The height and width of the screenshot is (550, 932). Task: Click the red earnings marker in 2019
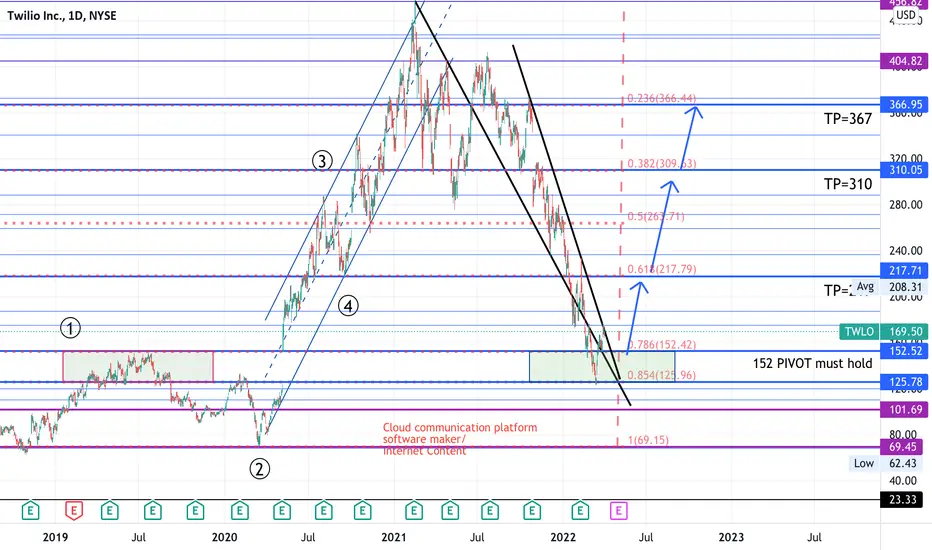(74, 510)
